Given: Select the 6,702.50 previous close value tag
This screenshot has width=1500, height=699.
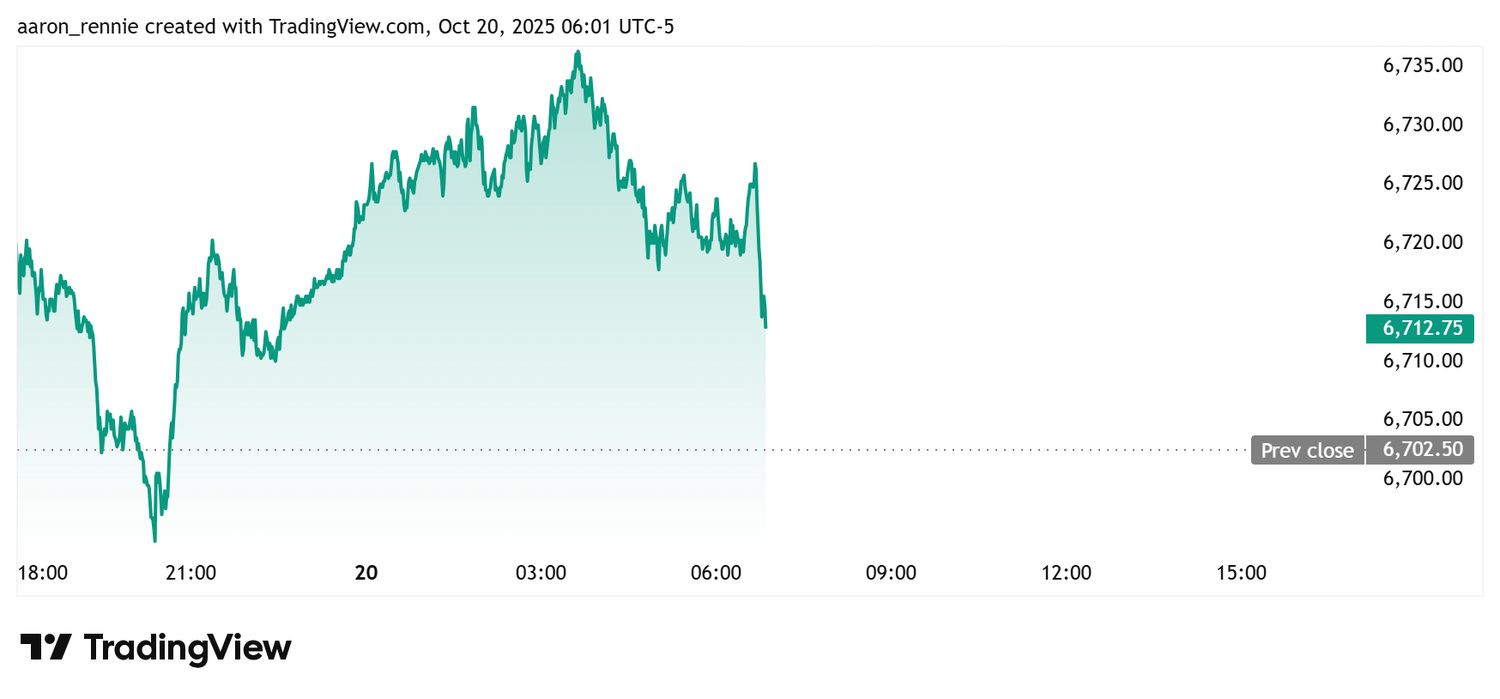Looking at the screenshot, I should pos(1420,450).
